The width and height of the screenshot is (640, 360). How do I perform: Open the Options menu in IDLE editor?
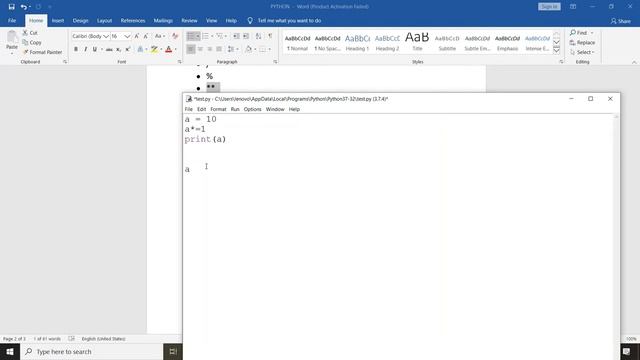(252, 109)
